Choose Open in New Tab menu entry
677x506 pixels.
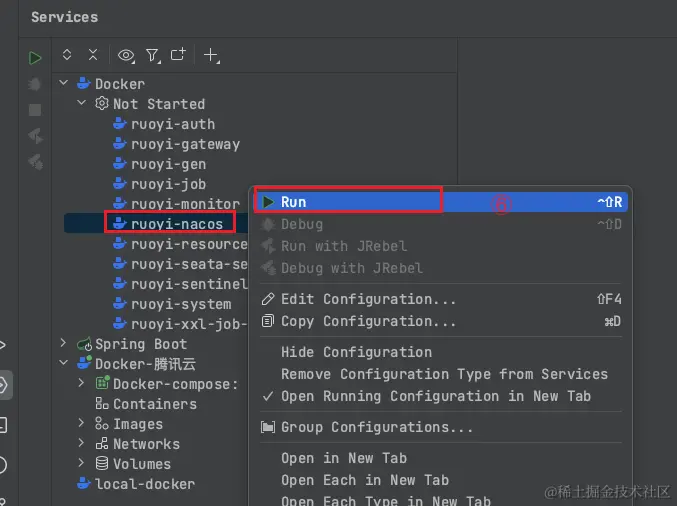(x=440, y=458)
